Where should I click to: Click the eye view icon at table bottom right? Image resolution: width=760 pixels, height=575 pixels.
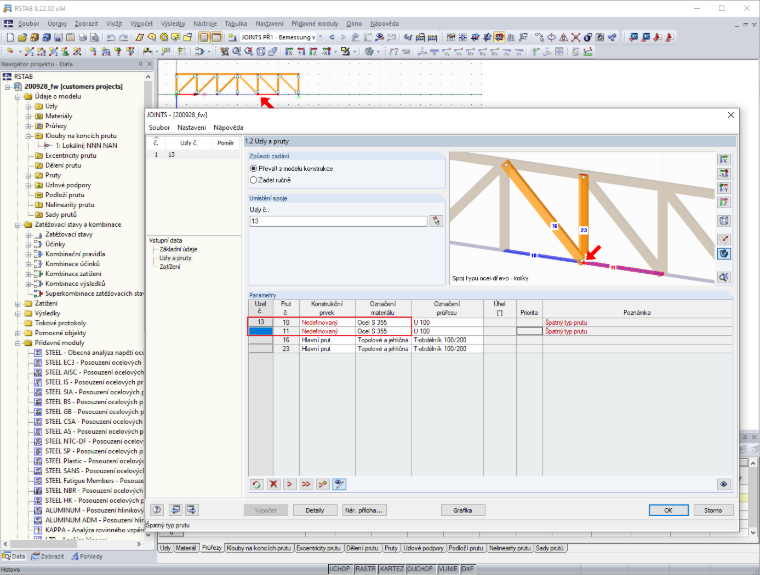coord(724,484)
